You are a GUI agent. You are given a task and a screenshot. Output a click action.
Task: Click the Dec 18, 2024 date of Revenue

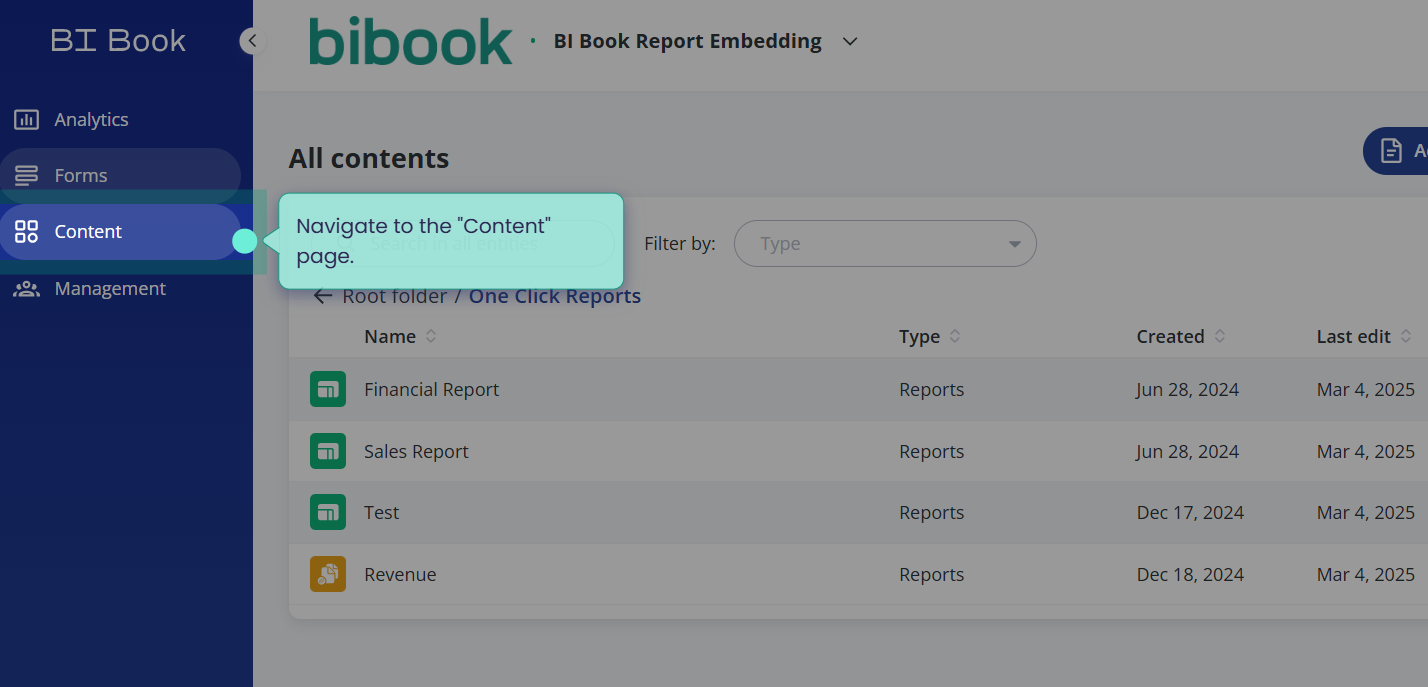(1190, 574)
